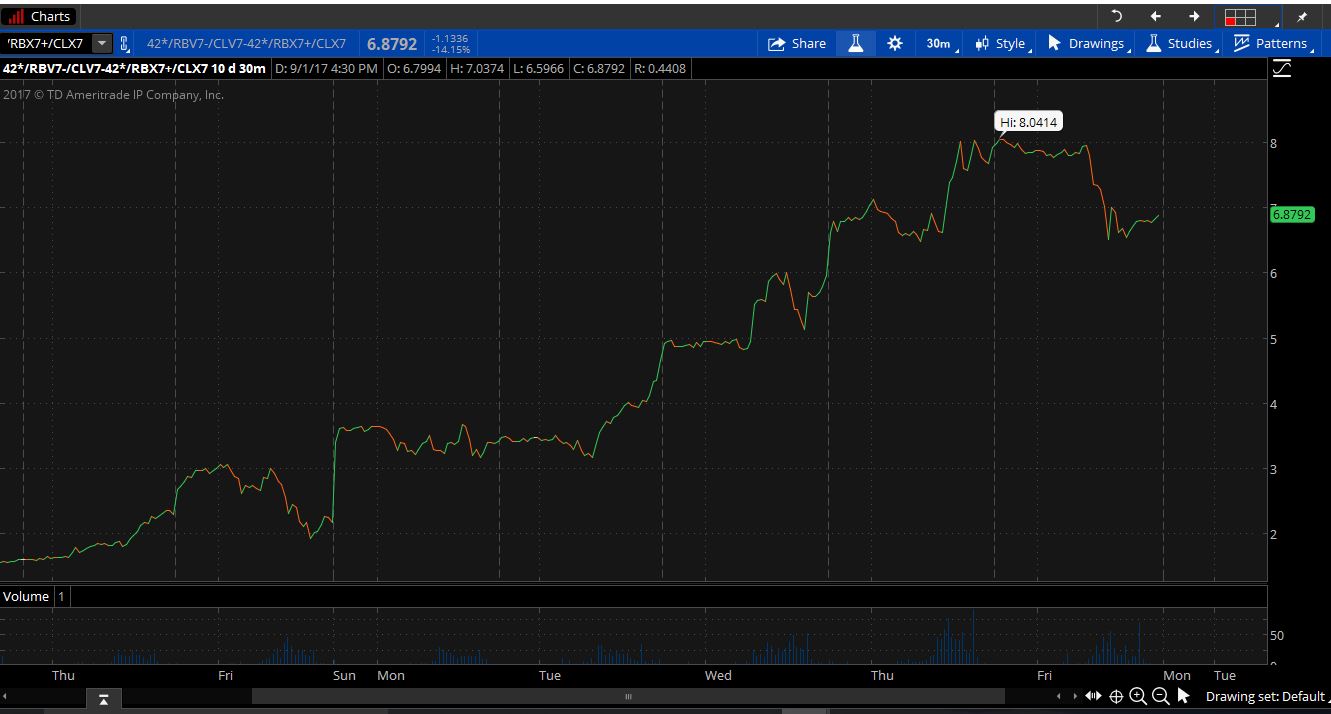Screen dimensions: 1331x714
Task: Click the green 6.8792 price label
Action: click(x=1291, y=214)
